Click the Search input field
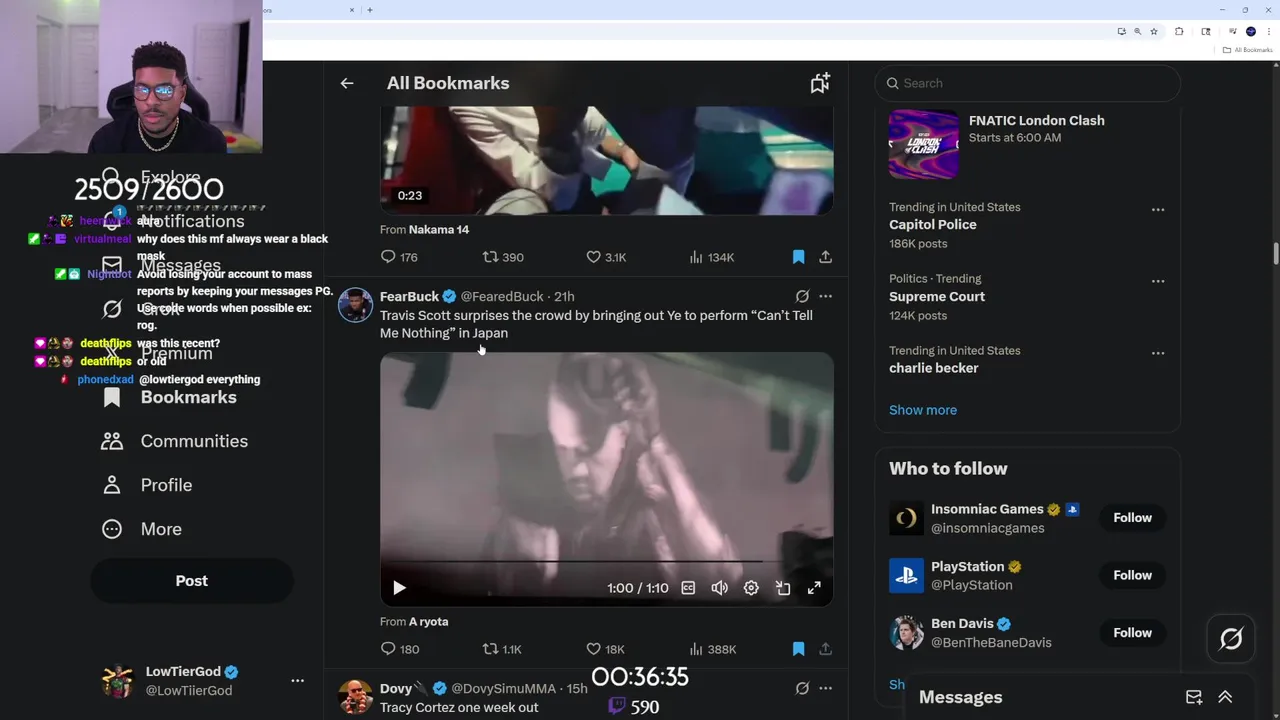 pyautogui.click(x=1028, y=83)
